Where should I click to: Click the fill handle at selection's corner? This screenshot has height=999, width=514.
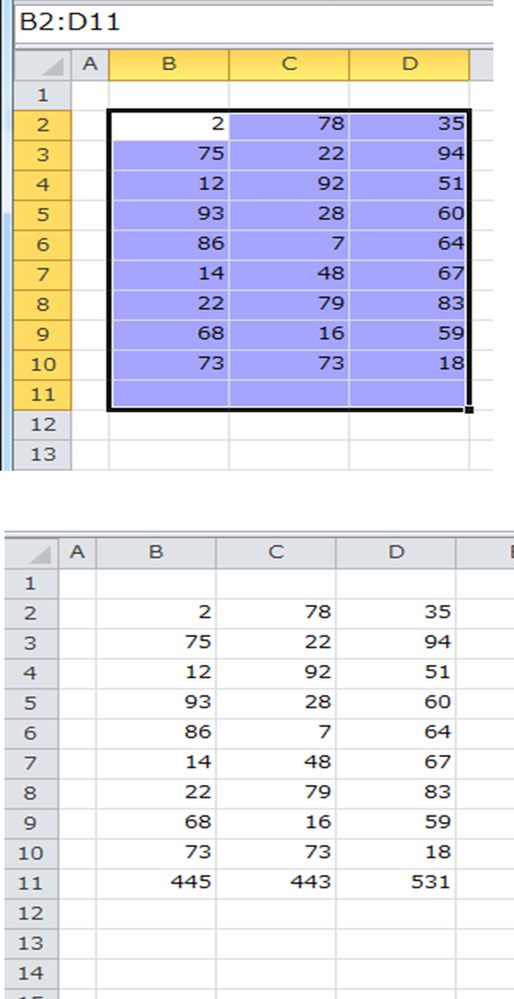tap(469, 410)
